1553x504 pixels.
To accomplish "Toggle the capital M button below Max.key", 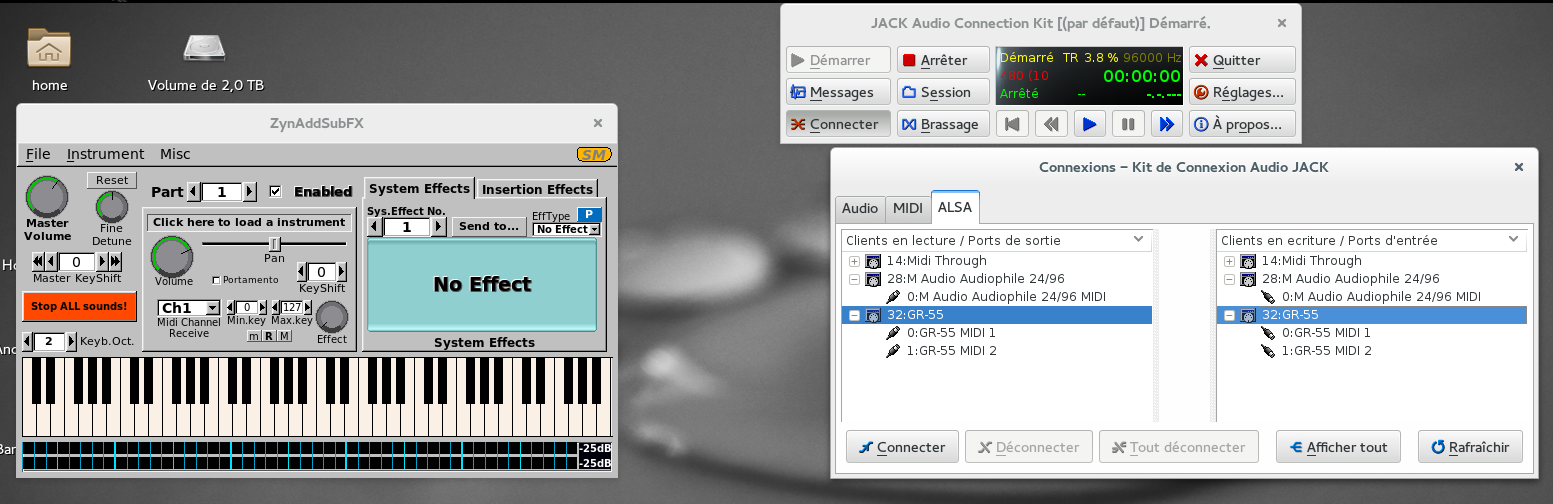I will 284,336.
